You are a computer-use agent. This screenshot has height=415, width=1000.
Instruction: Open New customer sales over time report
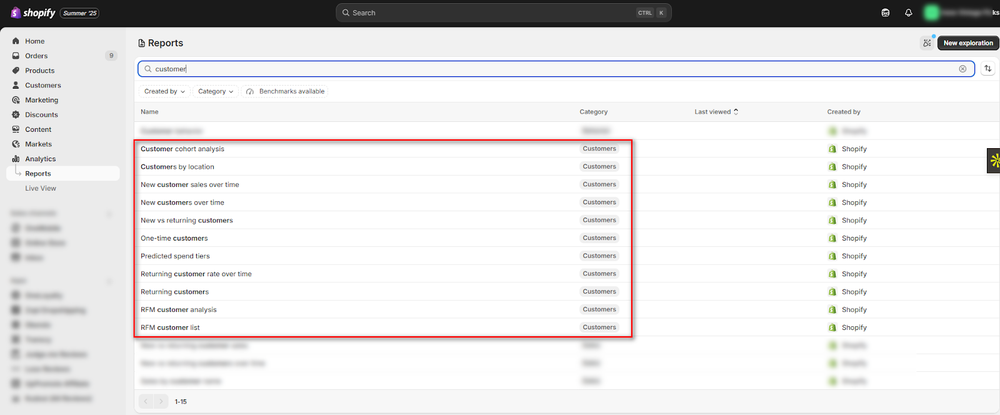190,184
